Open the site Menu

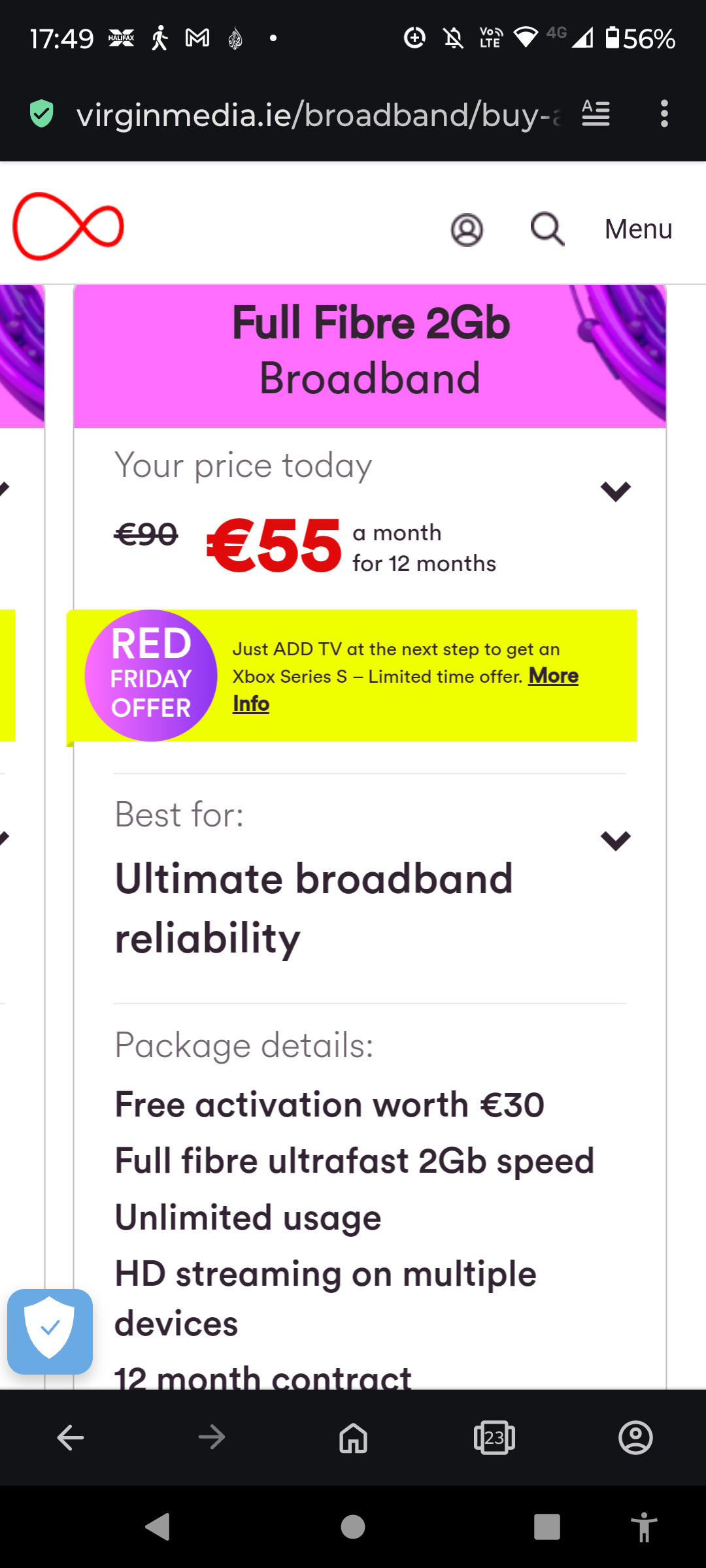(638, 229)
